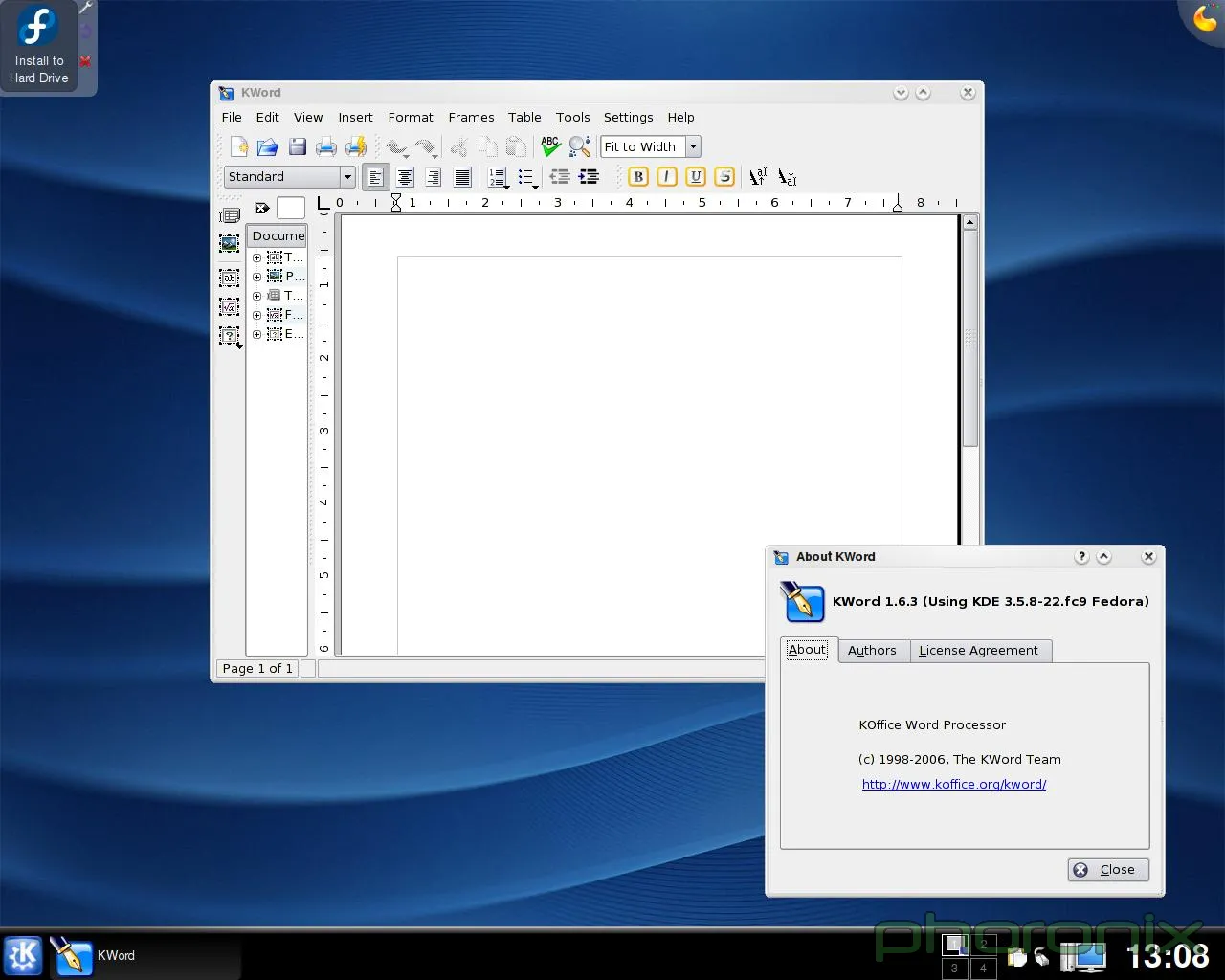The image size is (1225, 980).
Task: Click the Document header in the structure panel
Action: (x=278, y=235)
